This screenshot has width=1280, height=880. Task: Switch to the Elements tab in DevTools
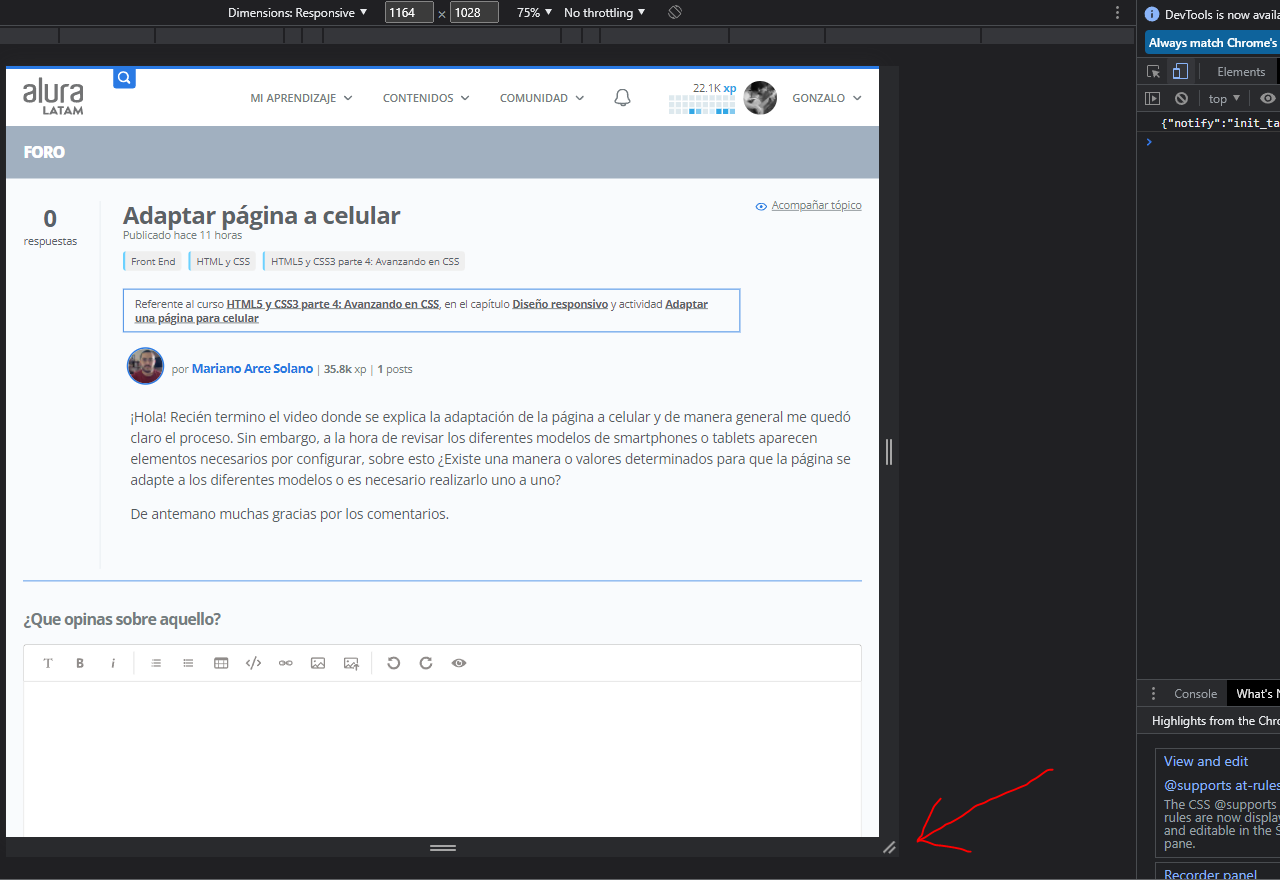click(x=1241, y=71)
